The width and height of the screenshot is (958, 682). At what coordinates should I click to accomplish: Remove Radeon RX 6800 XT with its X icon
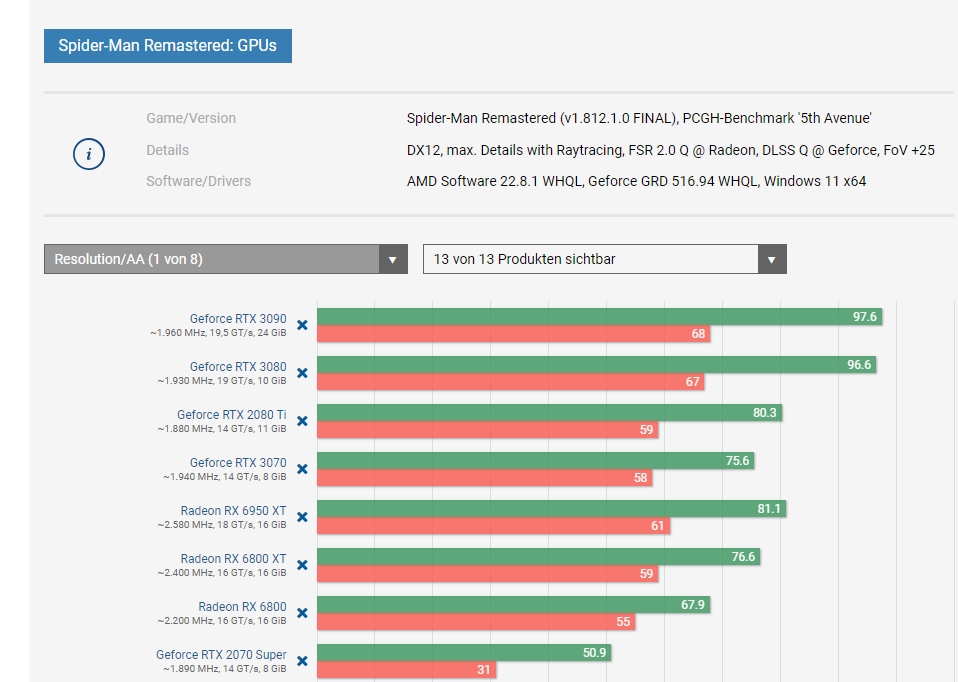(x=302, y=565)
